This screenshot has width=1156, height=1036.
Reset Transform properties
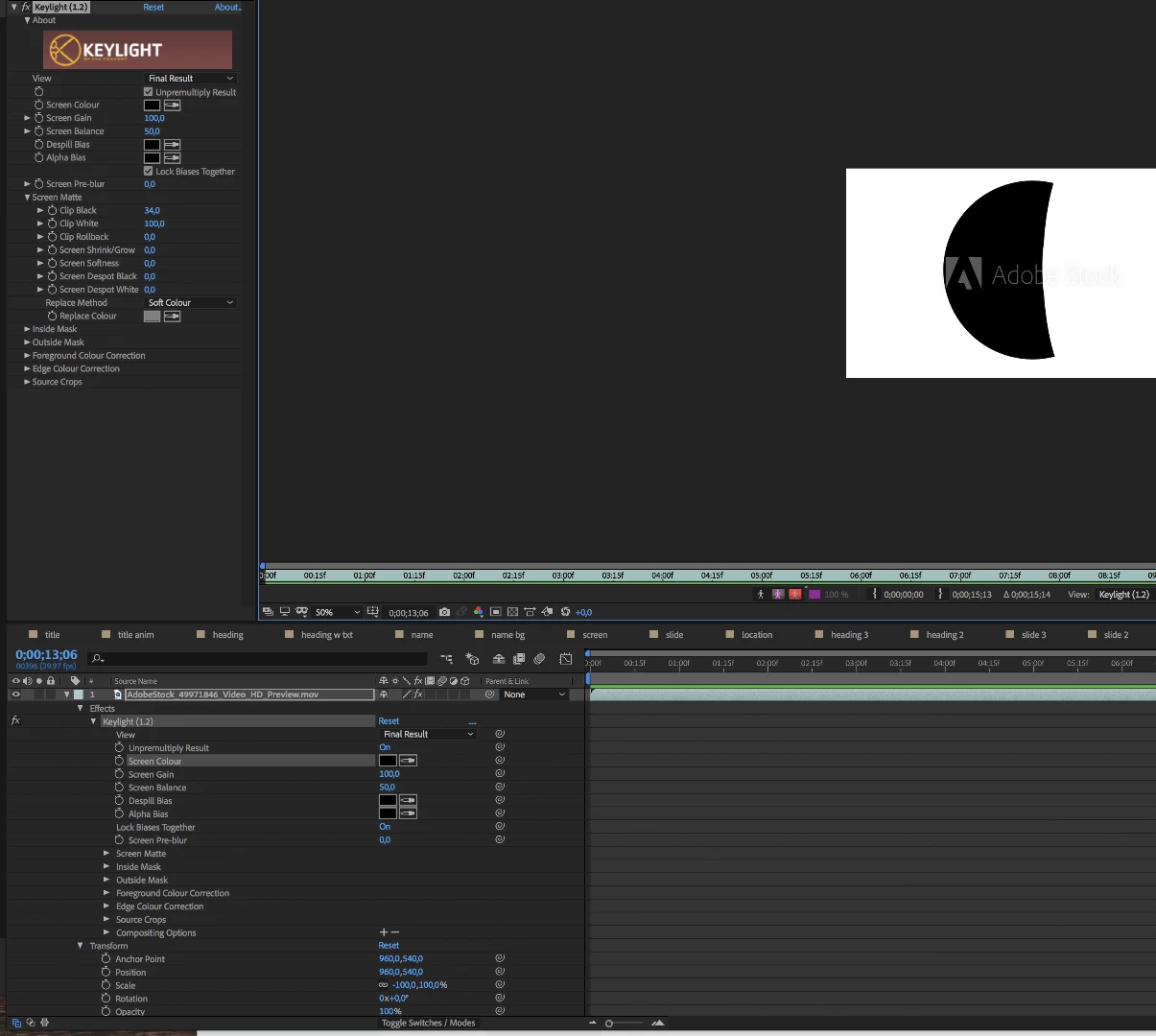(x=389, y=946)
